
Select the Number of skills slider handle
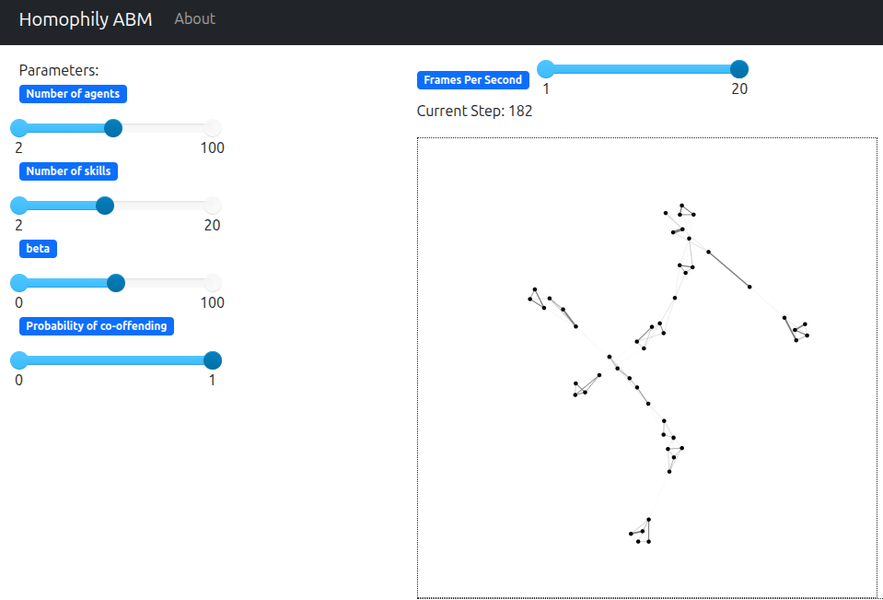click(105, 205)
